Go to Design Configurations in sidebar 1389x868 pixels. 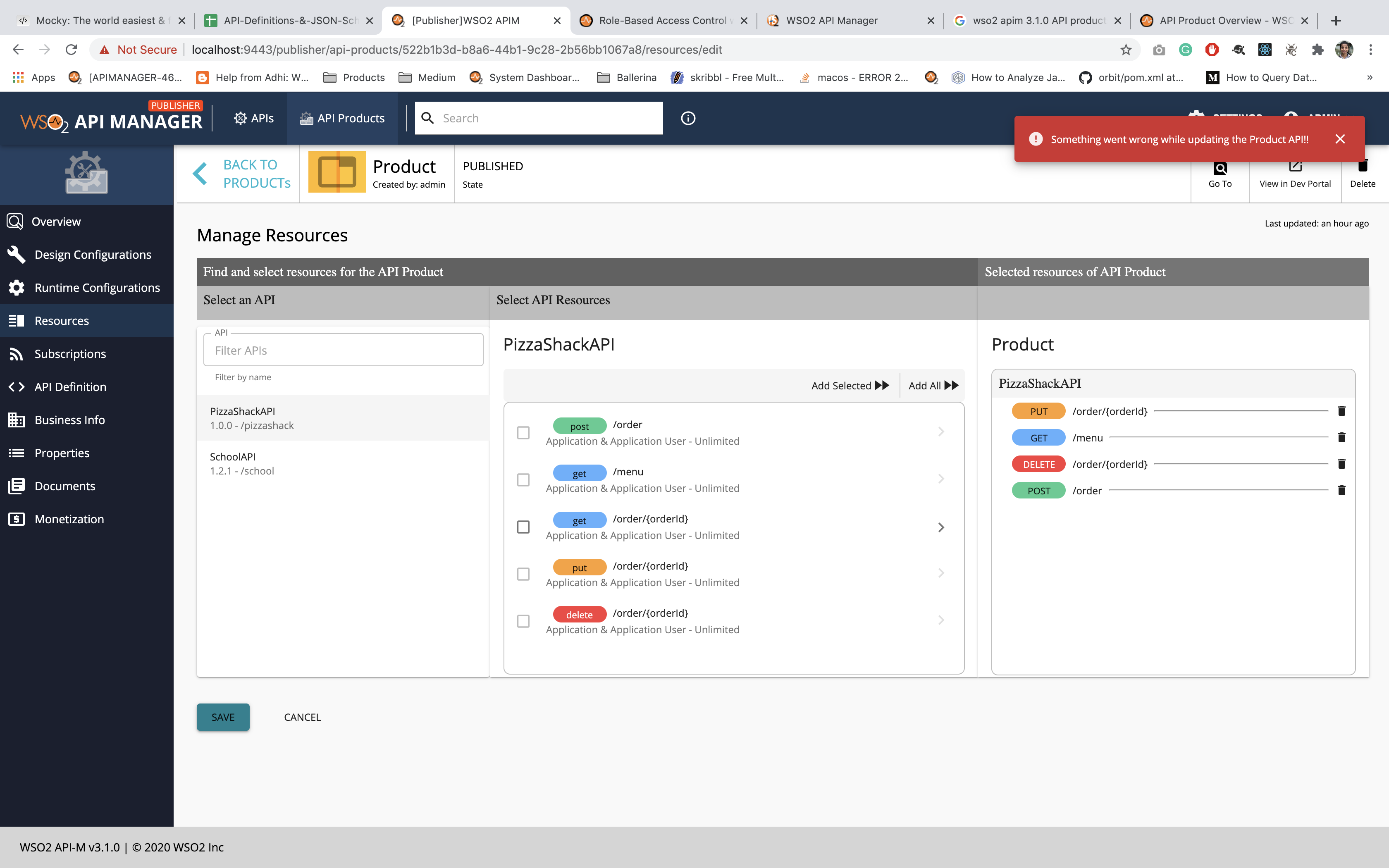point(87,254)
